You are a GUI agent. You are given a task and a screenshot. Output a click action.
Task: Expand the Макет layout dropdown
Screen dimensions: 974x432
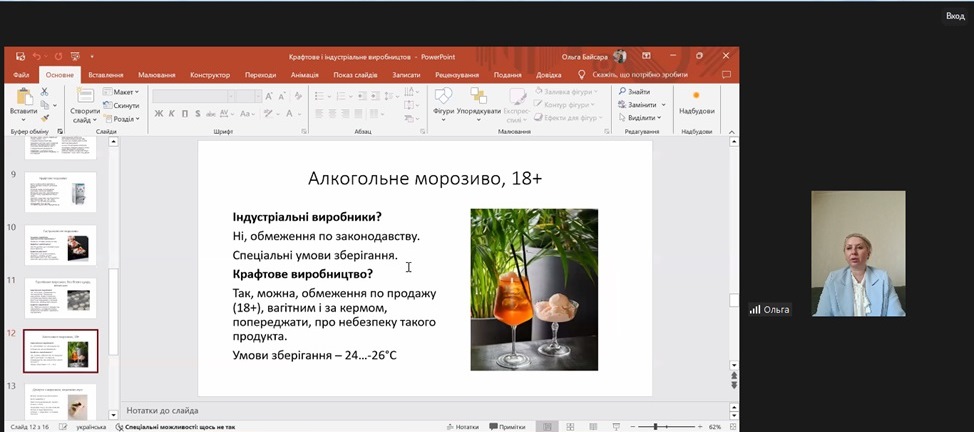coord(124,92)
